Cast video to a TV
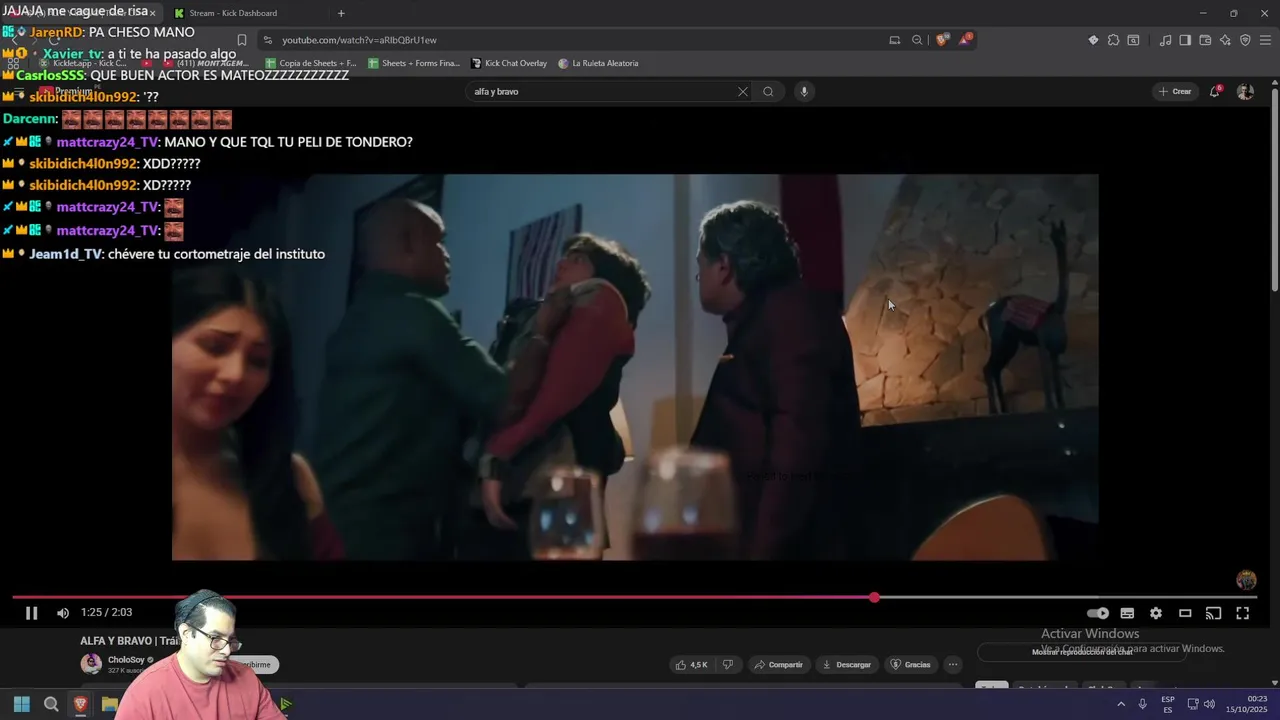The image size is (1280, 720). tap(1213, 613)
